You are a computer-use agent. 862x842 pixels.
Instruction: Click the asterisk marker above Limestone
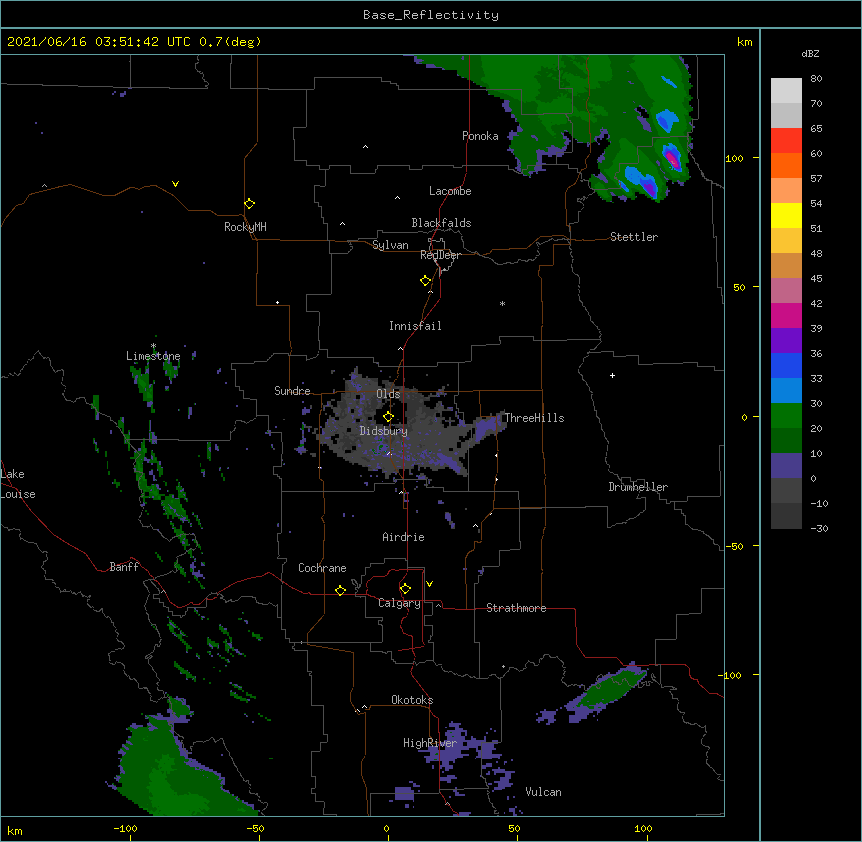click(153, 346)
